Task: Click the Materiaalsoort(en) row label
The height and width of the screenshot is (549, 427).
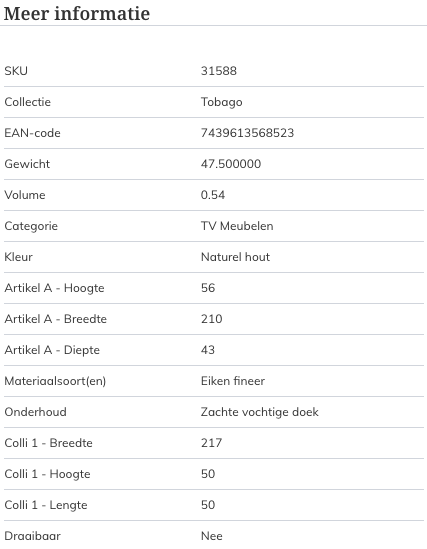Action: coord(55,381)
